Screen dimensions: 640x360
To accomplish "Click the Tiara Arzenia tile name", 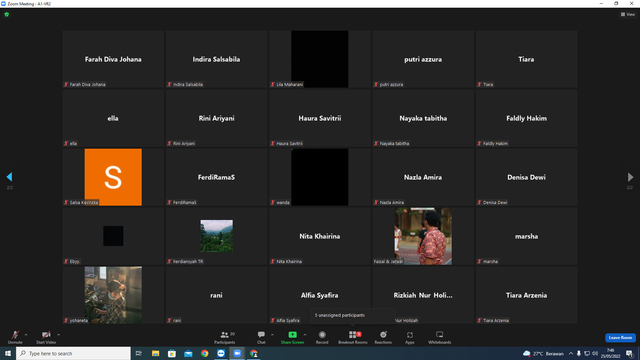I will coord(526,296).
